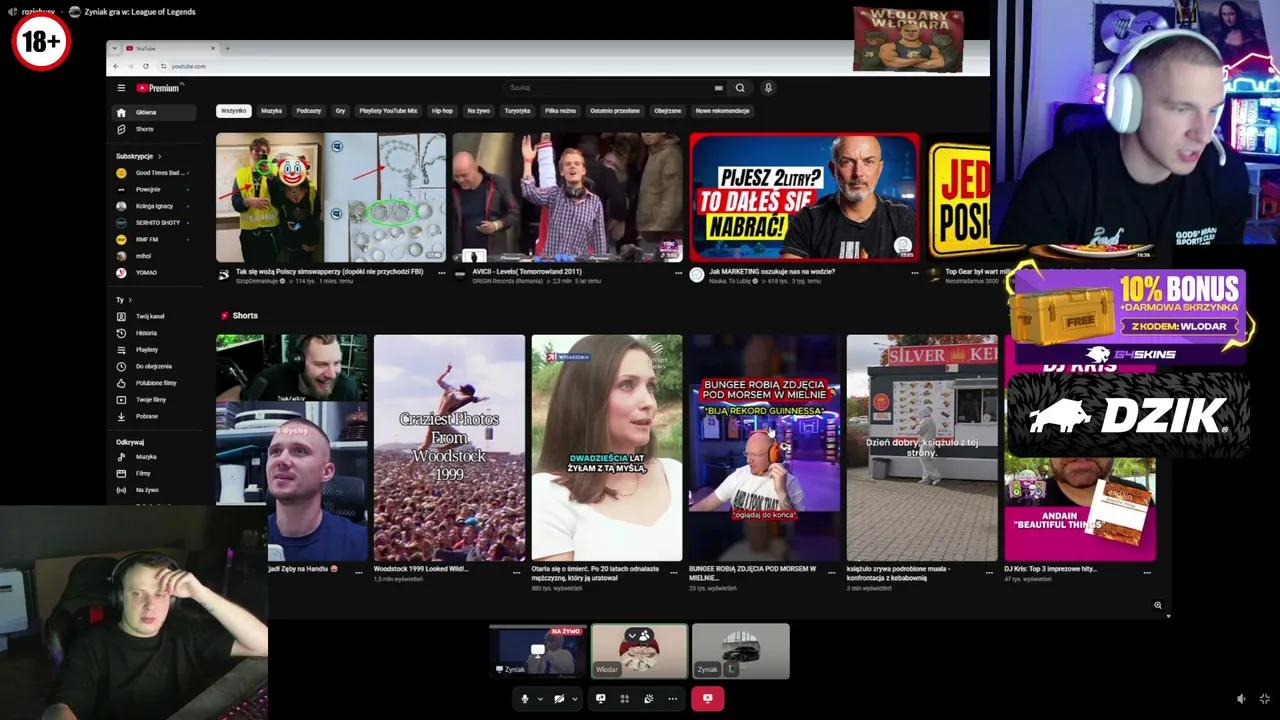Open more options ellipsis in call controls
The height and width of the screenshot is (720, 1280).
(672, 699)
